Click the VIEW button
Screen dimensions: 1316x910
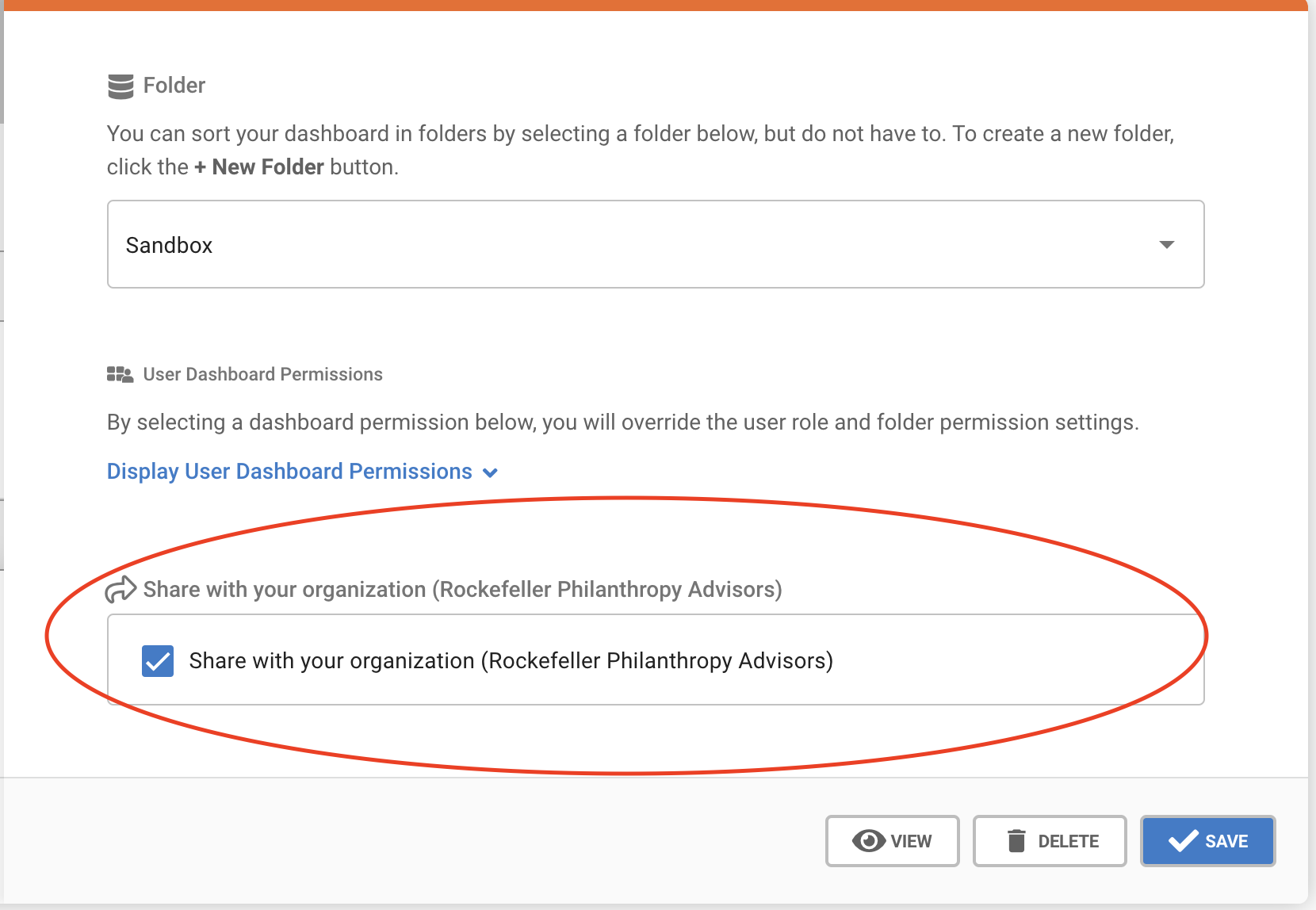click(x=892, y=841)
